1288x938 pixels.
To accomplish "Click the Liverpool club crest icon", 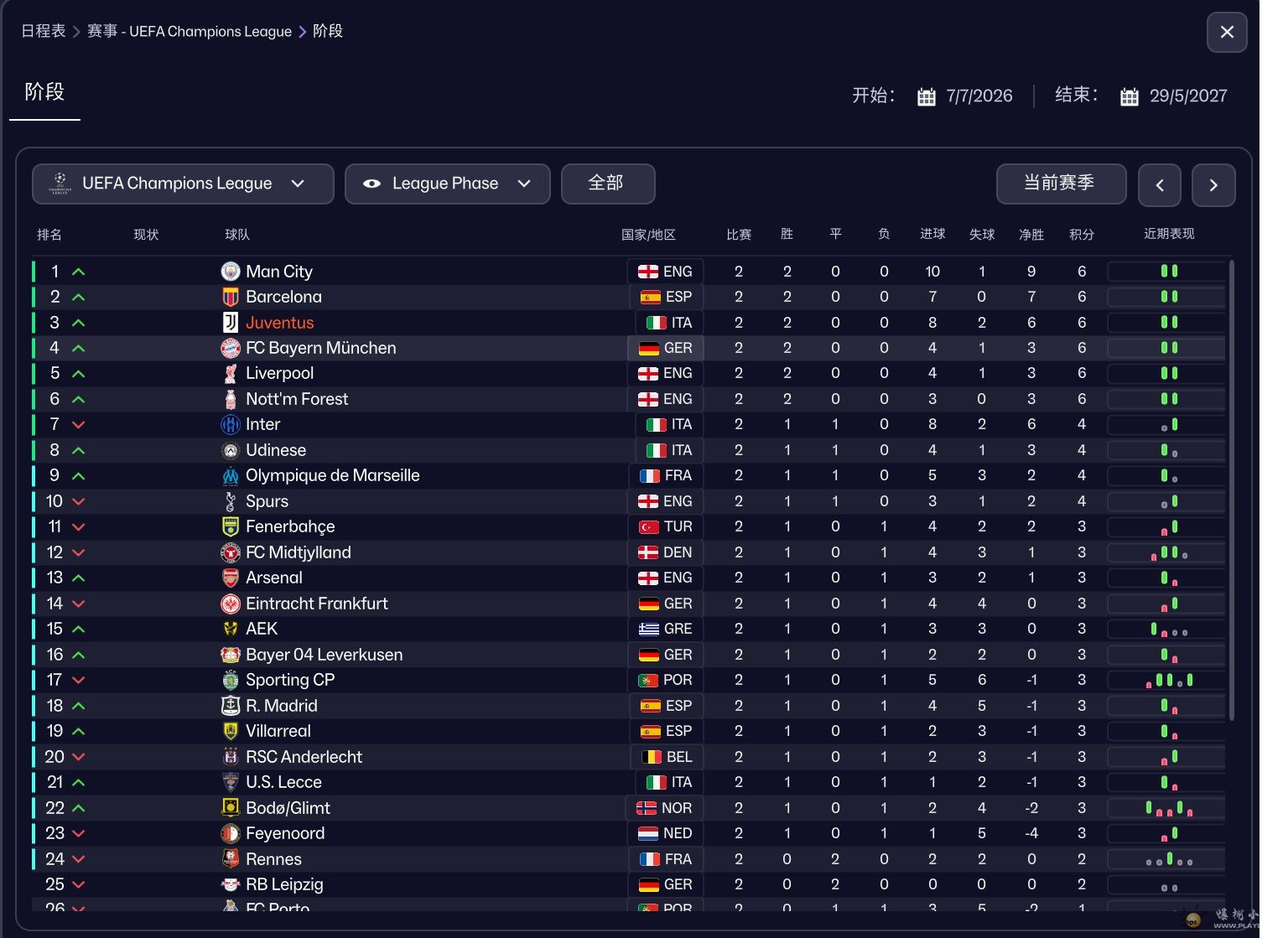I will 230,374.
